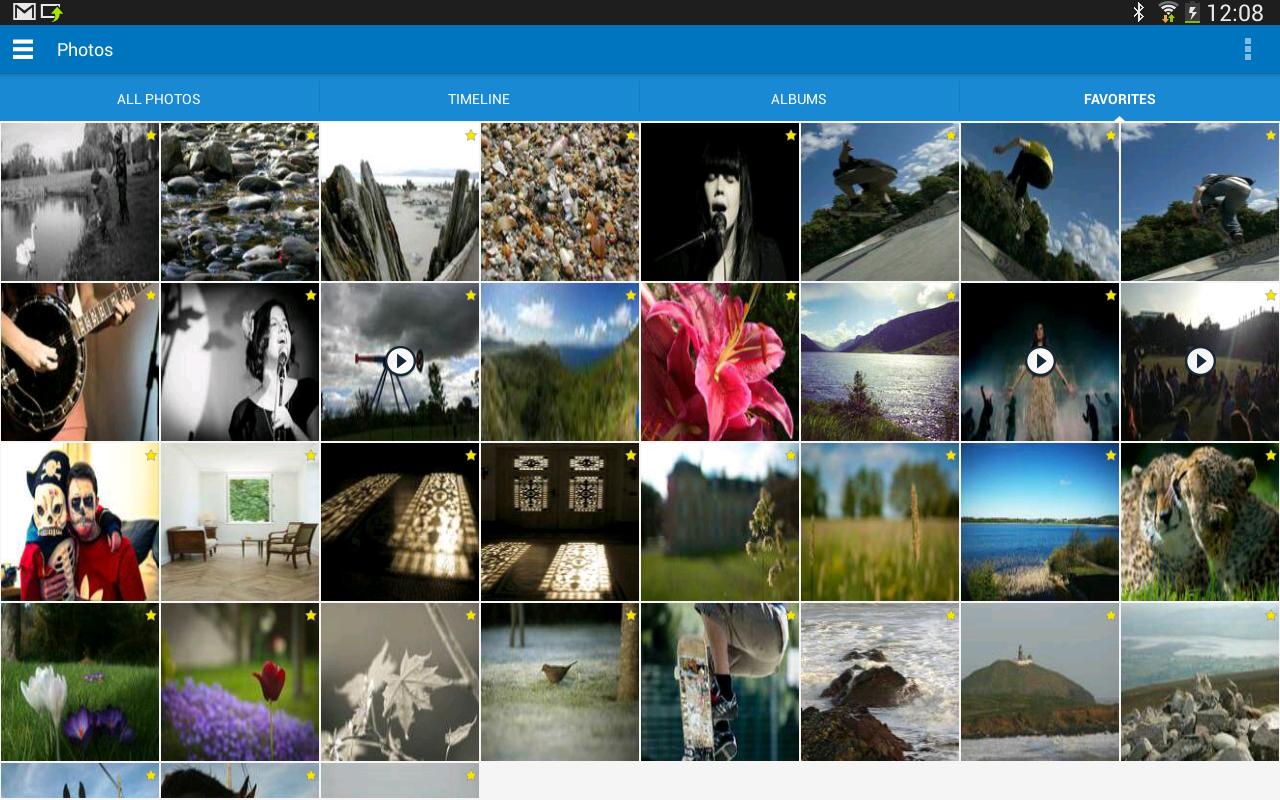Switch to the Timeline tab
This screenshot has height=800, width=1280.
pos(479,99)
